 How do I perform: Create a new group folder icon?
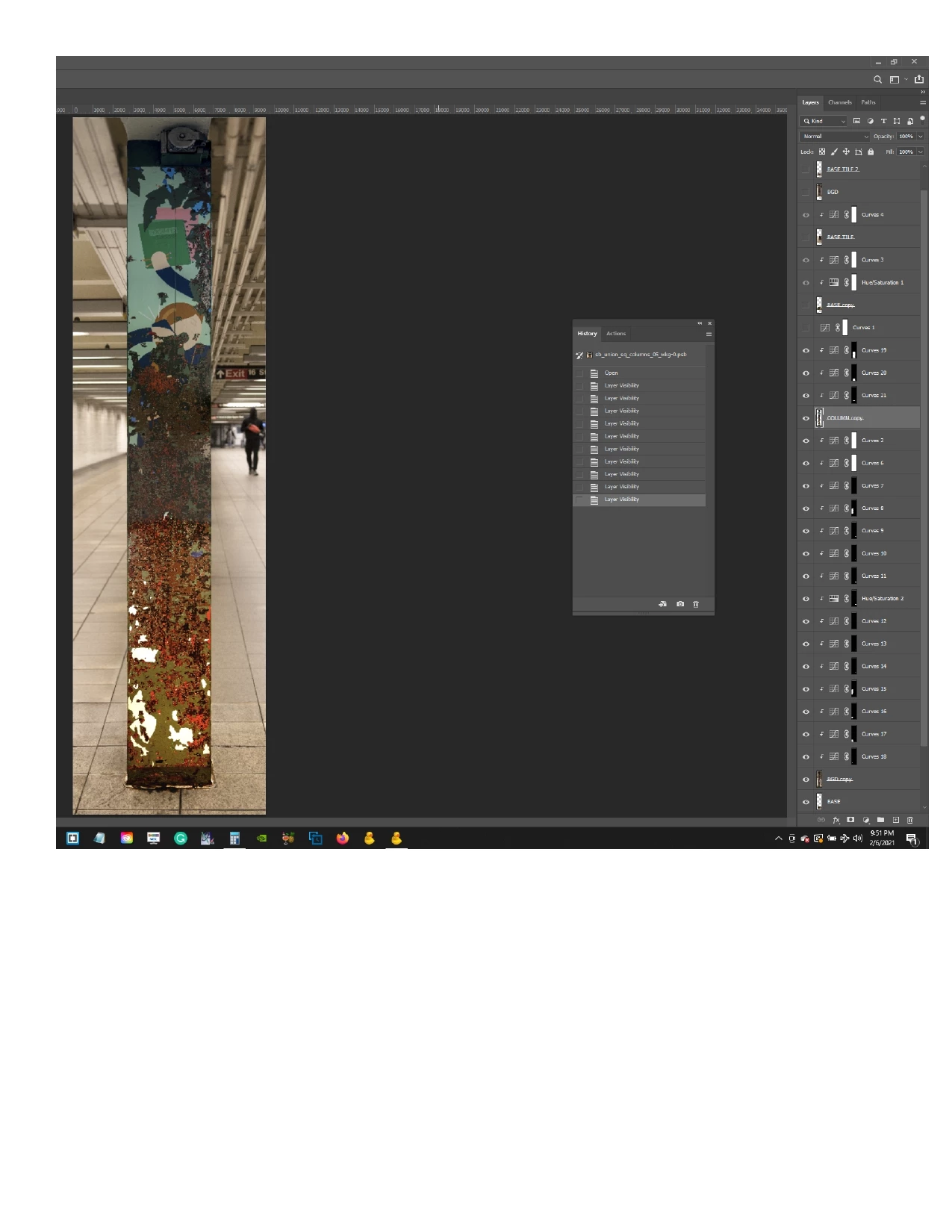tap(880, 820)
